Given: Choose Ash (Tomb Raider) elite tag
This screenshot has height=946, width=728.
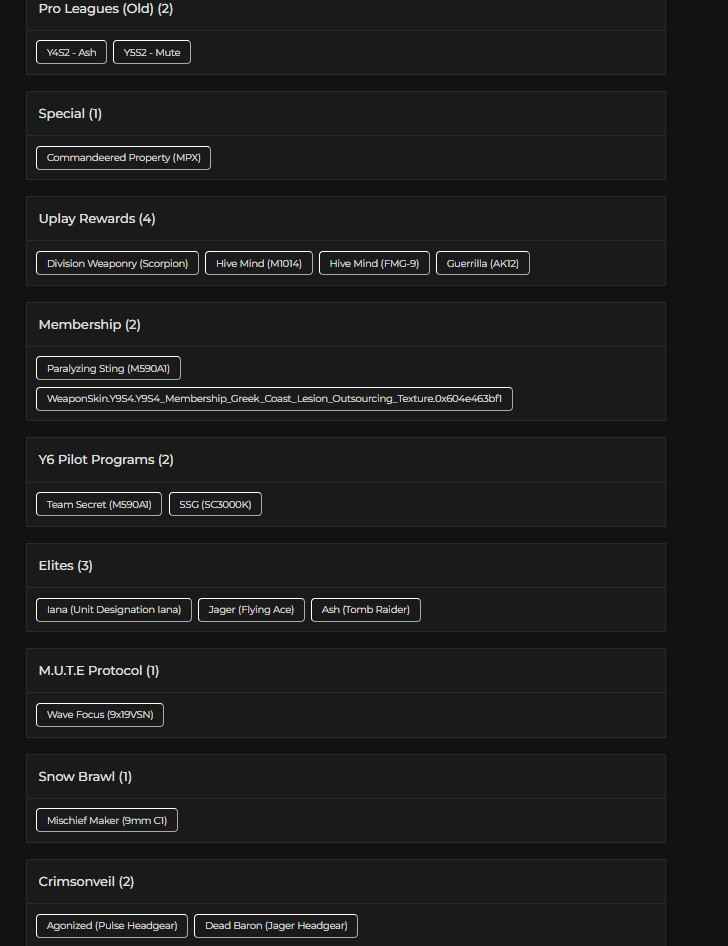Looking at the screenshot, I should (366, 609).
